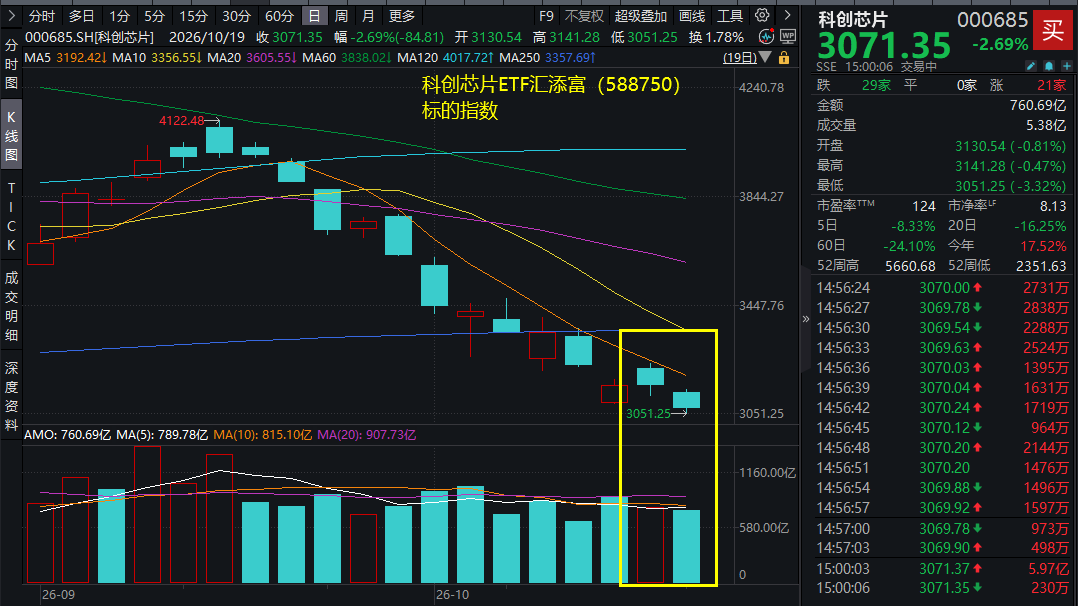The width and height of the screenshot is (1078, 606).
Task: Switch to the 多日 chart tab
Action: [81, 16]
